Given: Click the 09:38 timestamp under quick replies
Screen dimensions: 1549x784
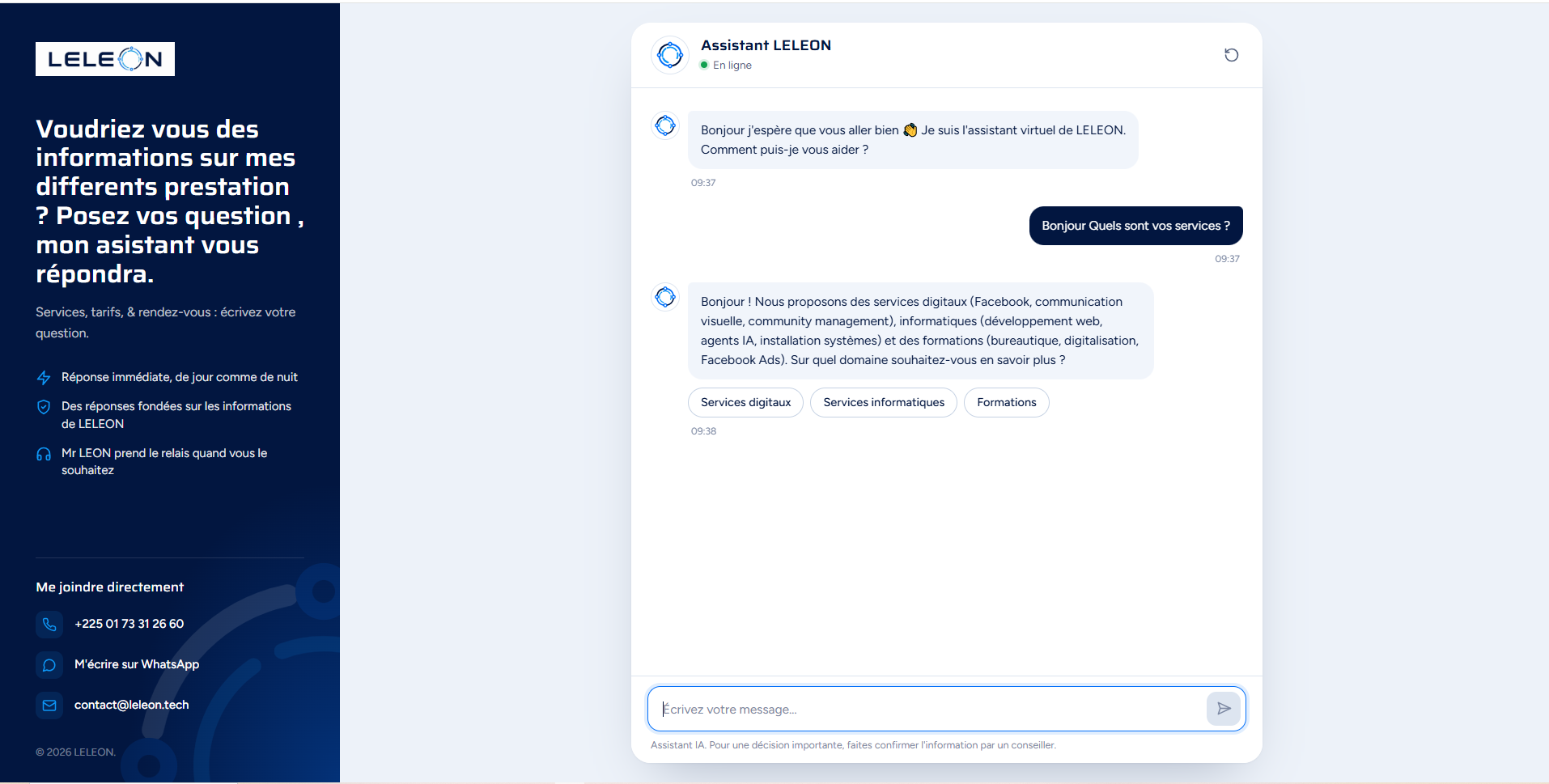Looking at the screenshot, I should pyautogui.click(x=703, y=431).
